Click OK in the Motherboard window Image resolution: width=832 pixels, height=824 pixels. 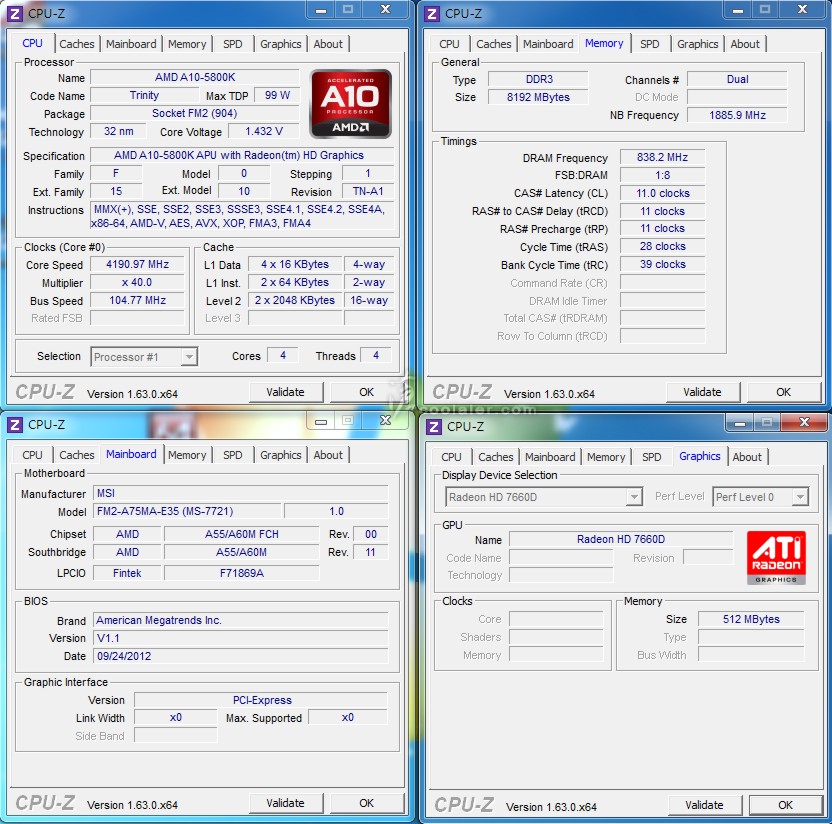(366, 803)
